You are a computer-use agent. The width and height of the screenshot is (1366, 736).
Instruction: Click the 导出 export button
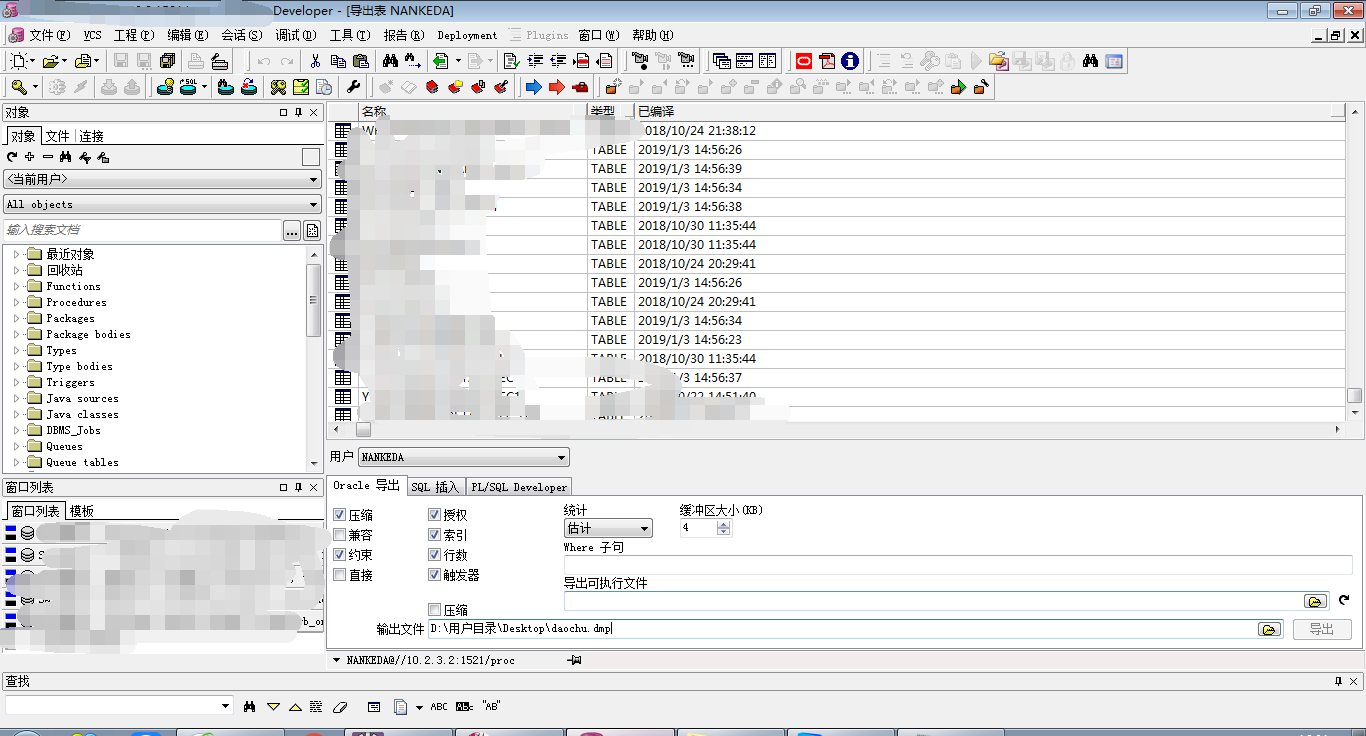click(x=1322, y=628)
